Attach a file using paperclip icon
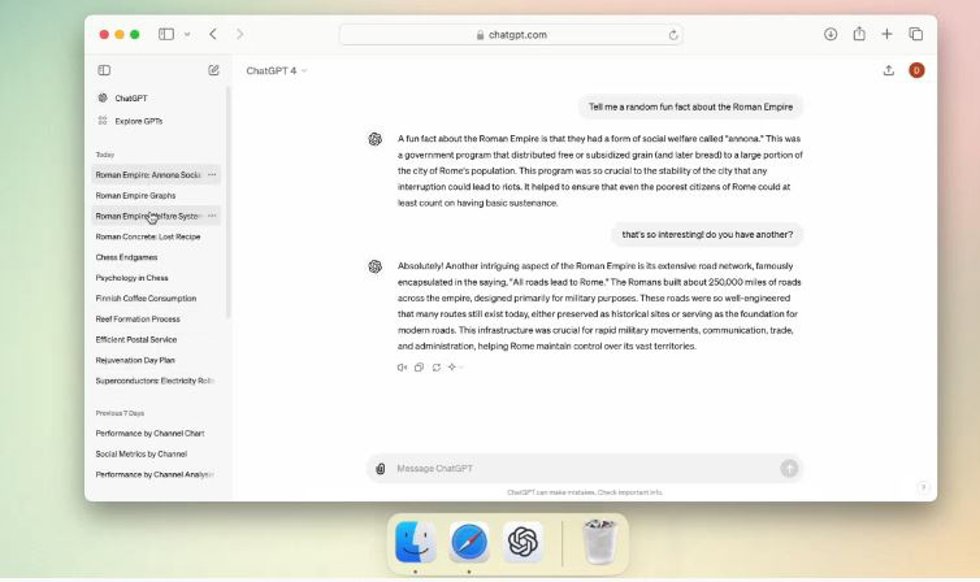 (381, 468)
